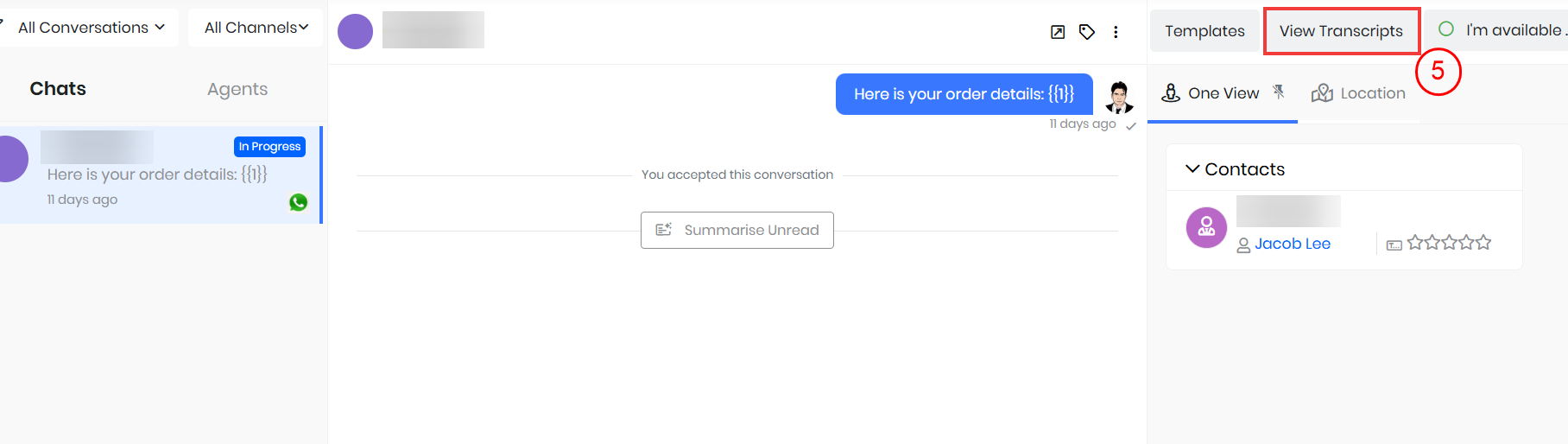Open the Templates button
Screen dimensions: 1568x444
(x=1204, y=31)
